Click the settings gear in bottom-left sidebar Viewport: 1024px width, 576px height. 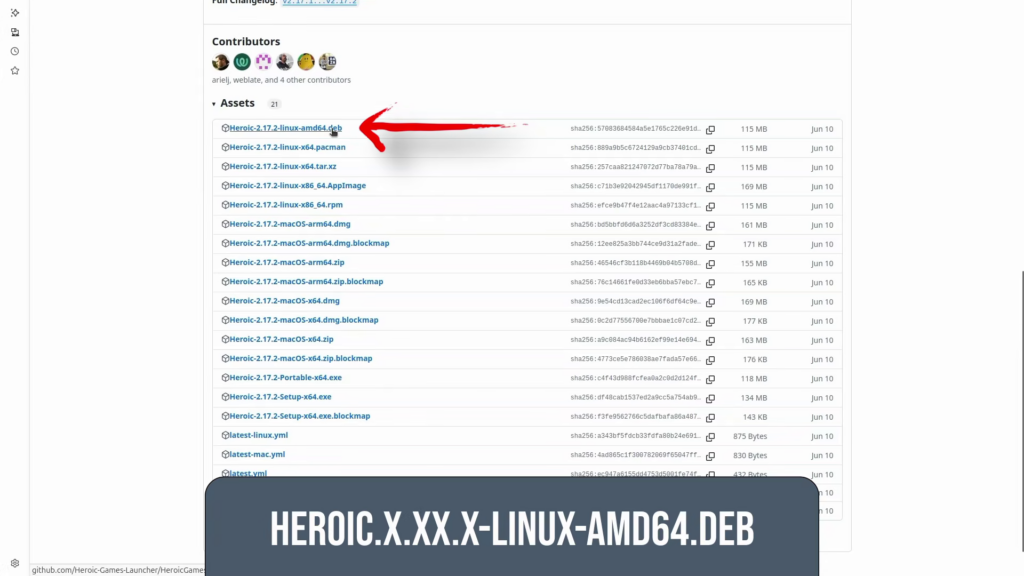tap(15, 563)
